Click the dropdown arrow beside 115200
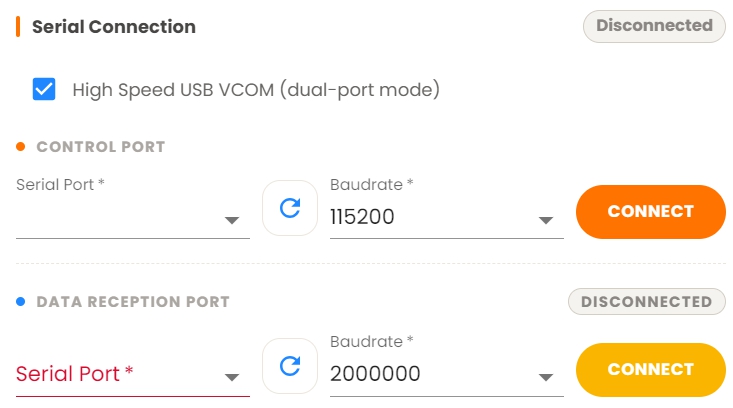 (x=546, y=220)
